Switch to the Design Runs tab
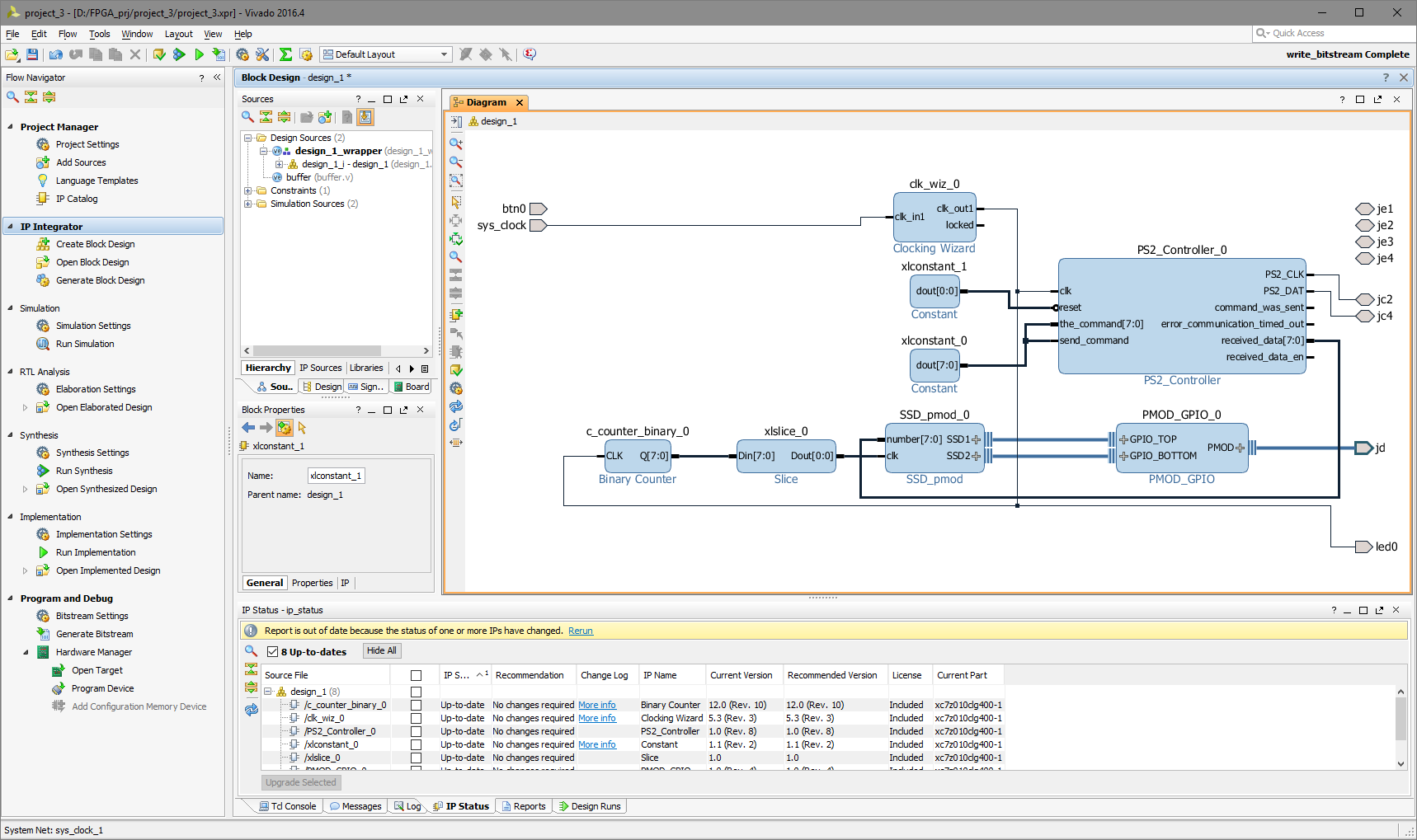This screenshot has width=1417, height=840. click(590, 806)
